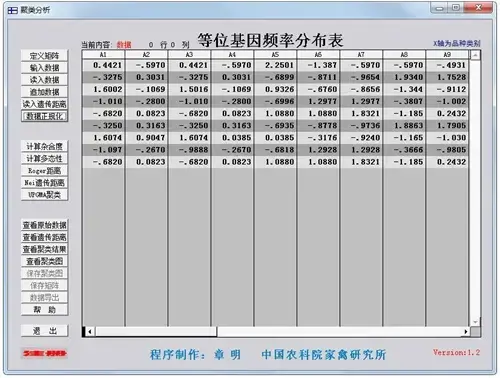Image resolution: width=500 pixels, height=378 pixels.
Task: Select column header A5
Action: point(275,55)
